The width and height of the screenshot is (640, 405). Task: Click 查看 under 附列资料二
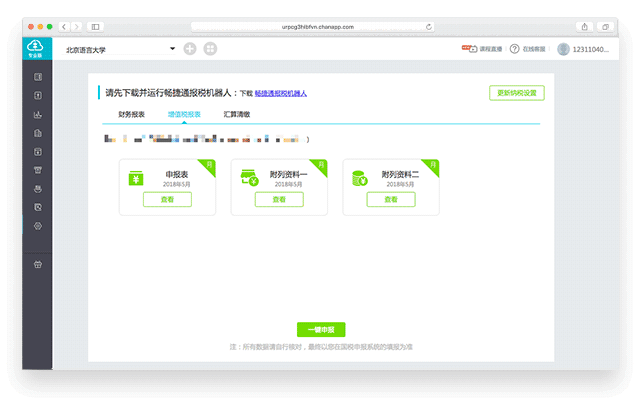pyautogui.click(x=390, y=200)
